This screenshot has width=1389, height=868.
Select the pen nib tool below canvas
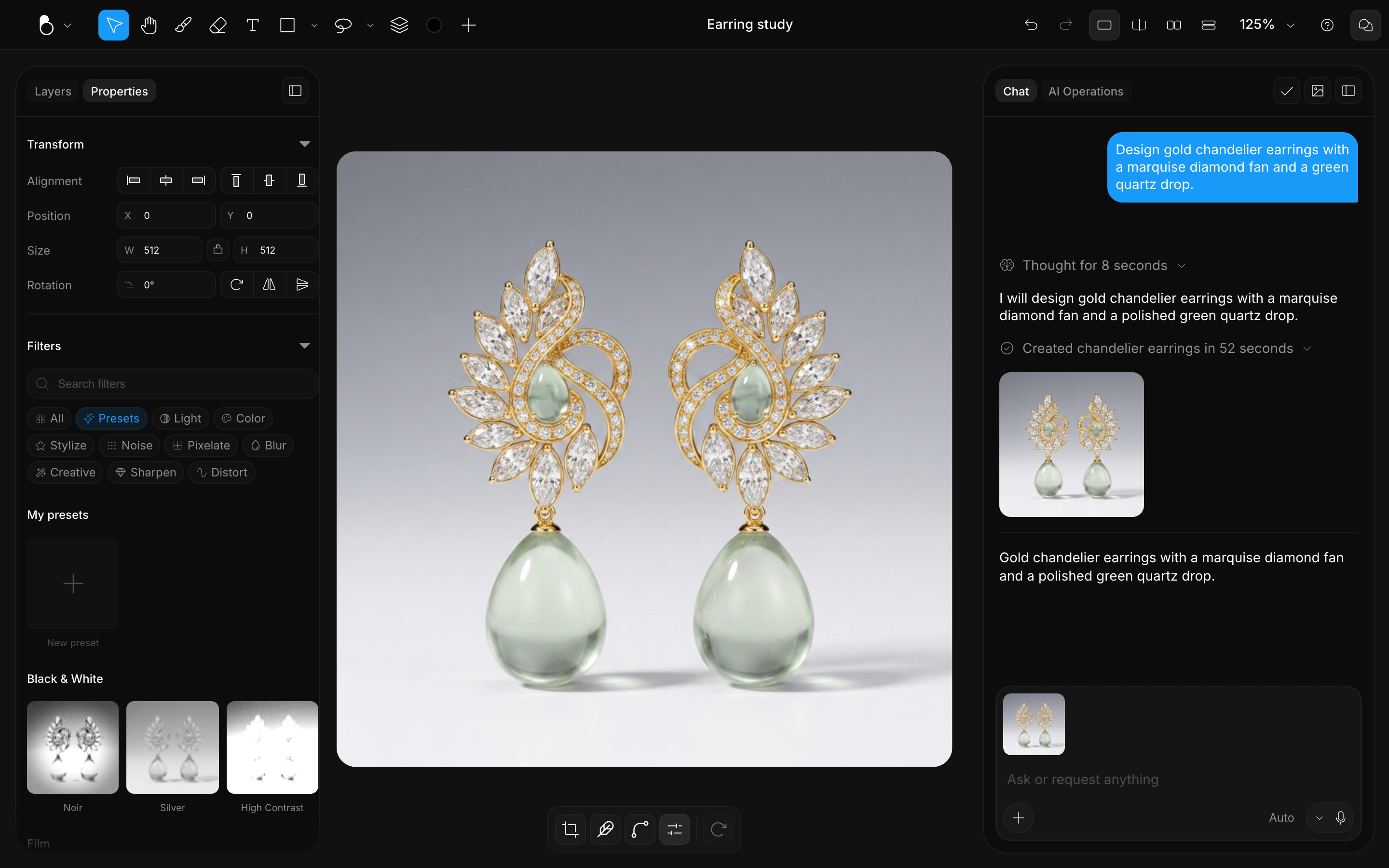pos(605,829)
